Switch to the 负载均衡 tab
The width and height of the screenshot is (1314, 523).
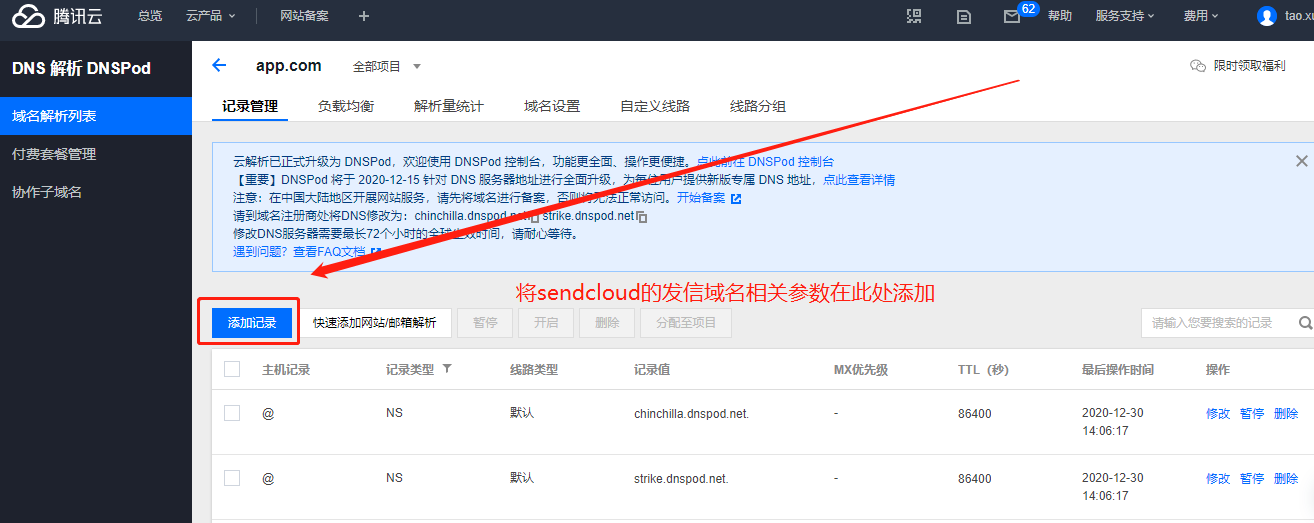pos(346,106)
